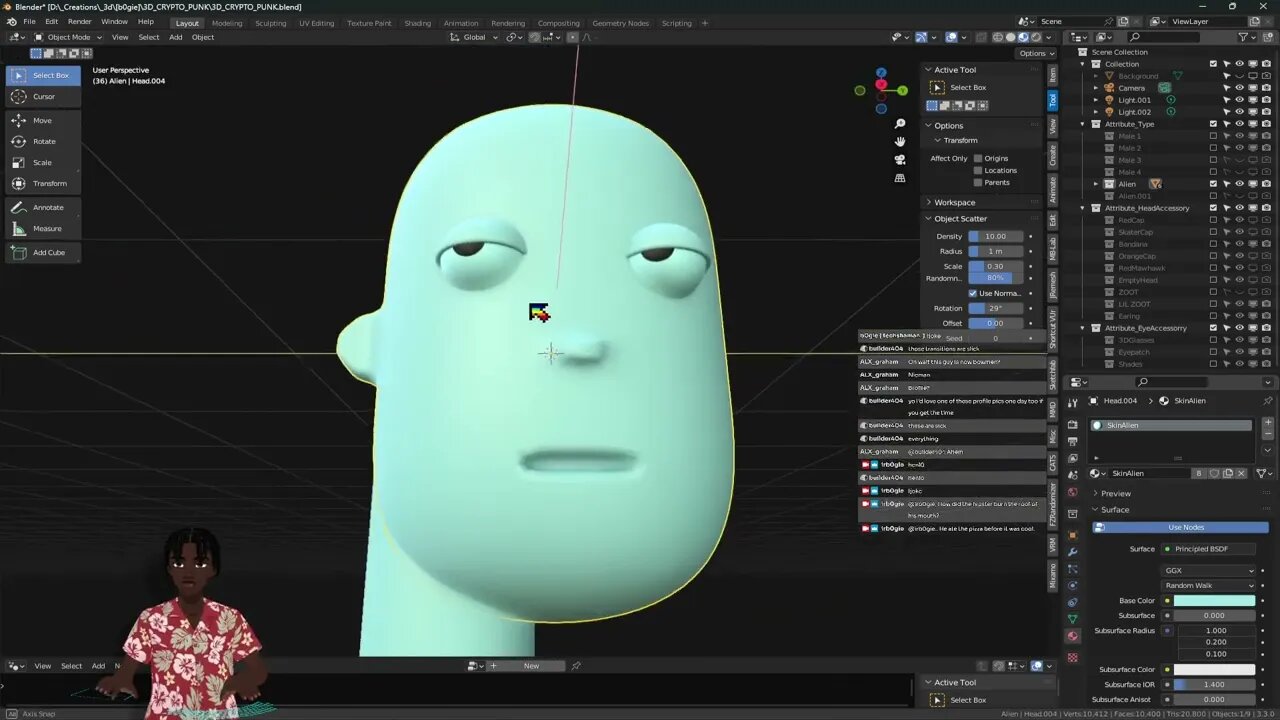Open the File menu
This screenshot has width=1280, height=720.
coord(29,22)
